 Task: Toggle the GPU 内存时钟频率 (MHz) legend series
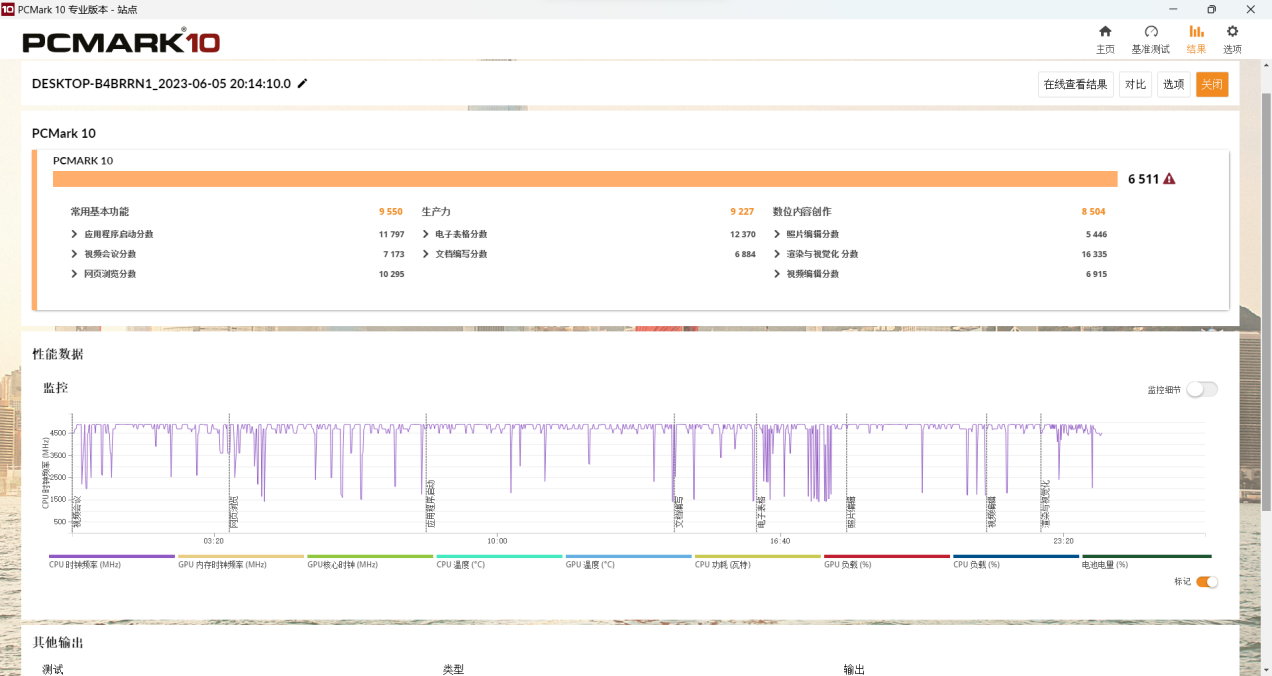click(241, 561)
